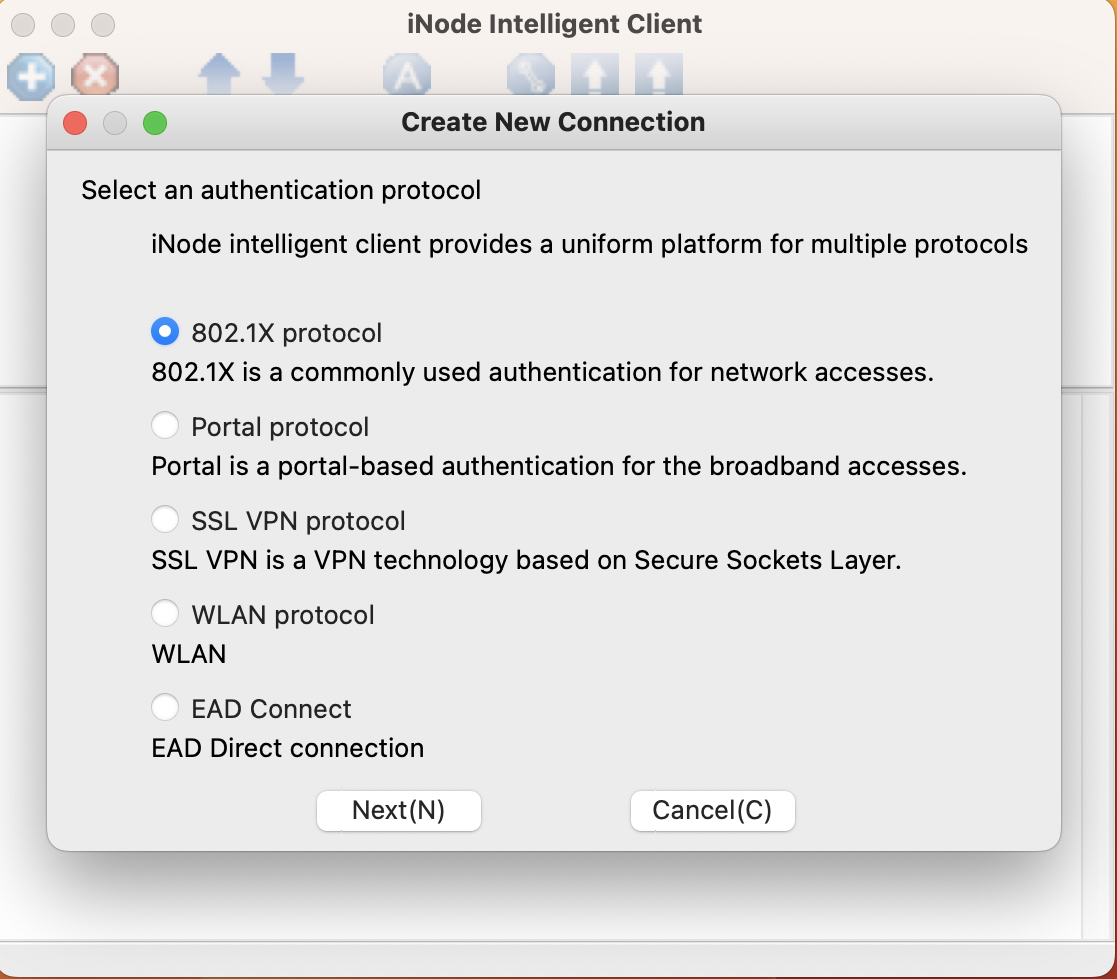The image size is (1117, 979).
Task: Click the red X delete connection icon
Action: click(x=95, y=74)
